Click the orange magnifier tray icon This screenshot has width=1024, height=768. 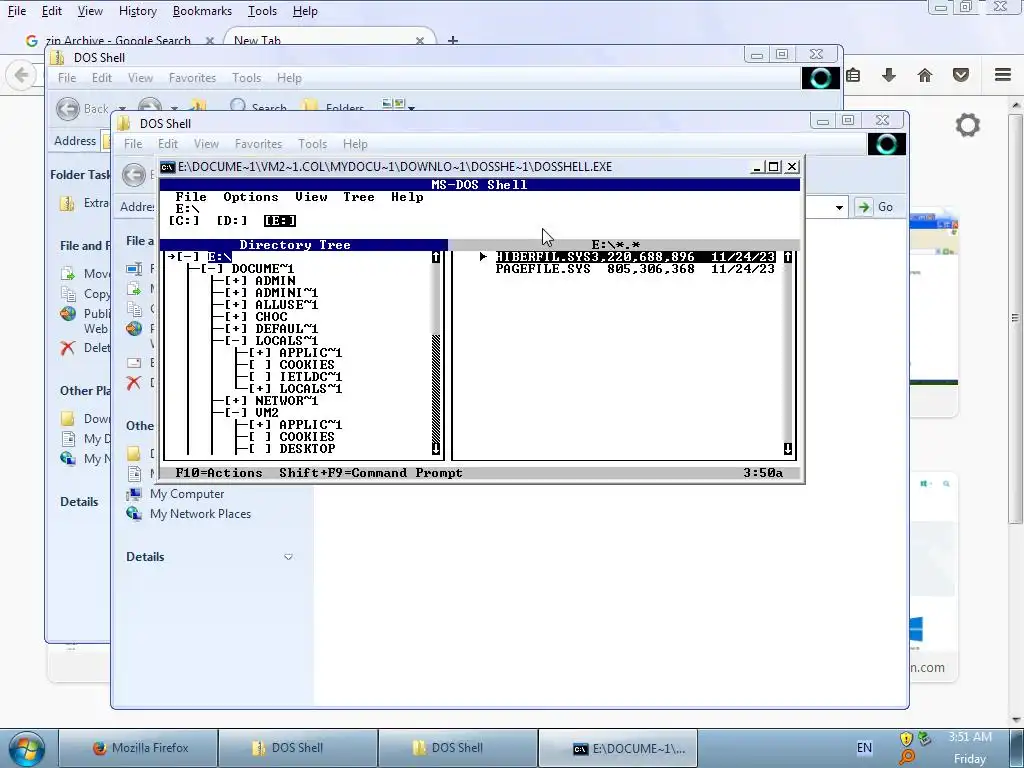point(906,757)
